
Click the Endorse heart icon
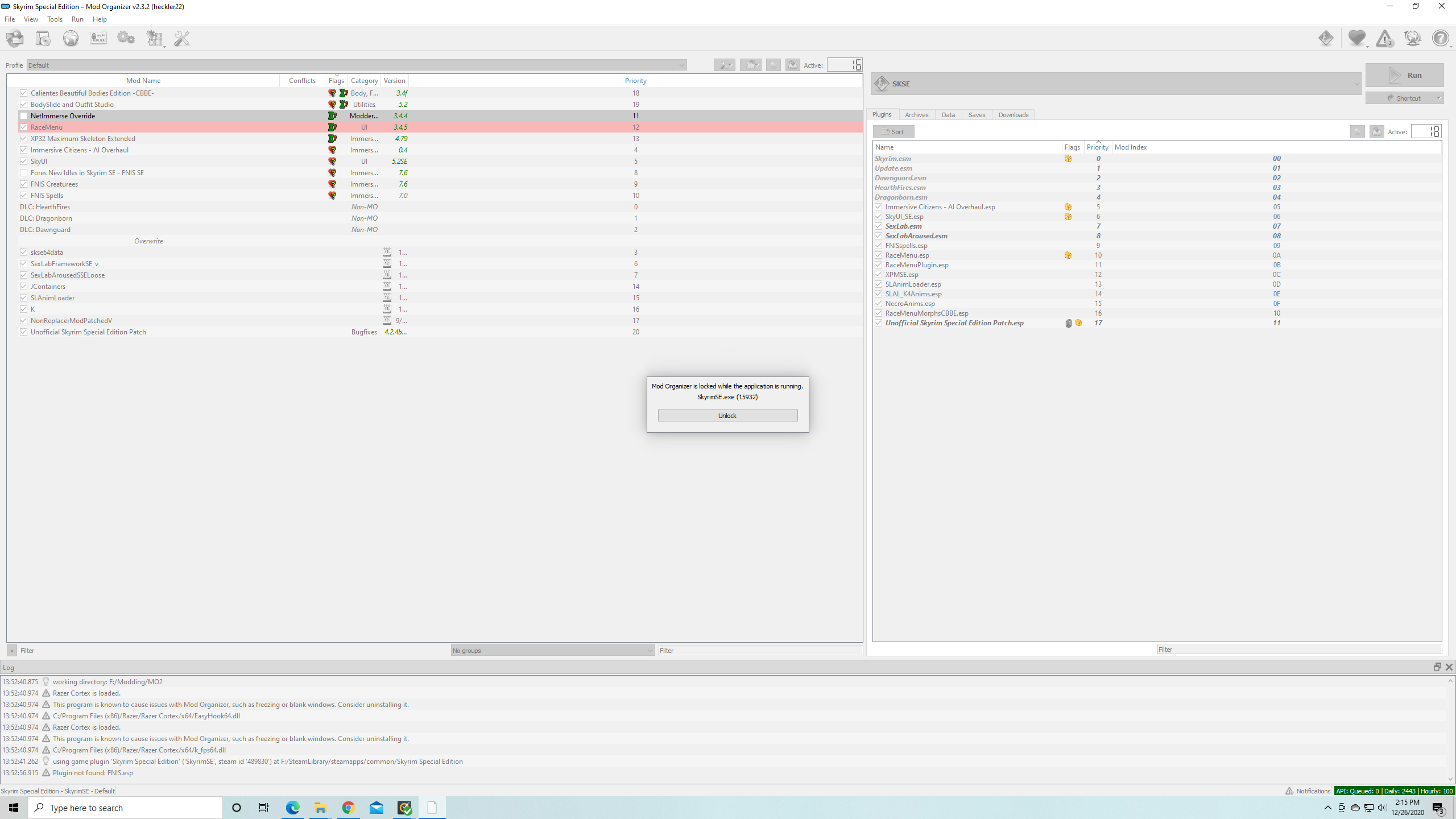[1356, 38]
